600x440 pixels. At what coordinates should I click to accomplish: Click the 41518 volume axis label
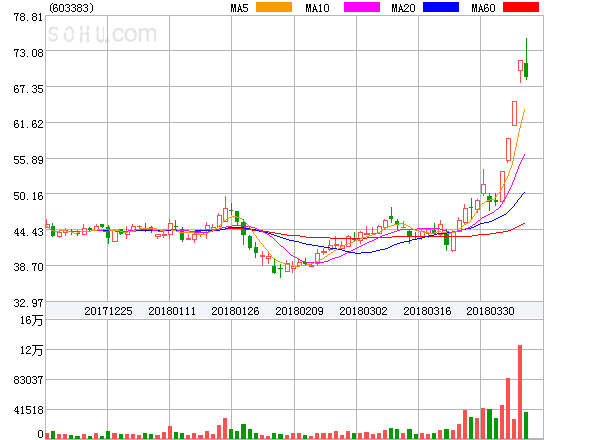[x=28, y=410]
